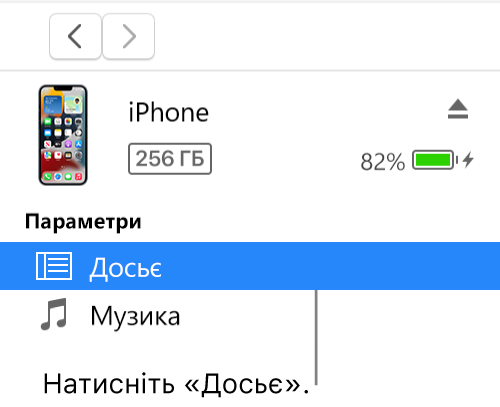The height and width of the screenshot is (407, 500).
Task: Click the Параметри section header
Action: pos(83,222)
